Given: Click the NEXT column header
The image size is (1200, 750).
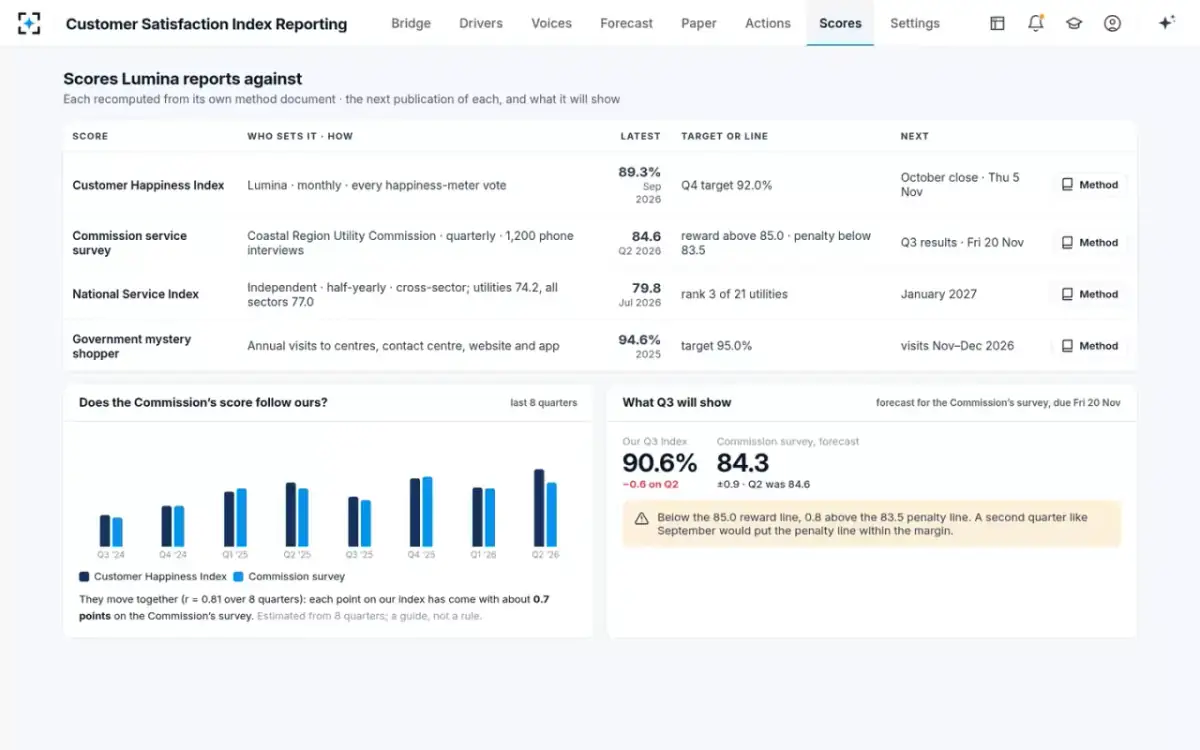Looking at the screenshot, I should coord(914,136).
